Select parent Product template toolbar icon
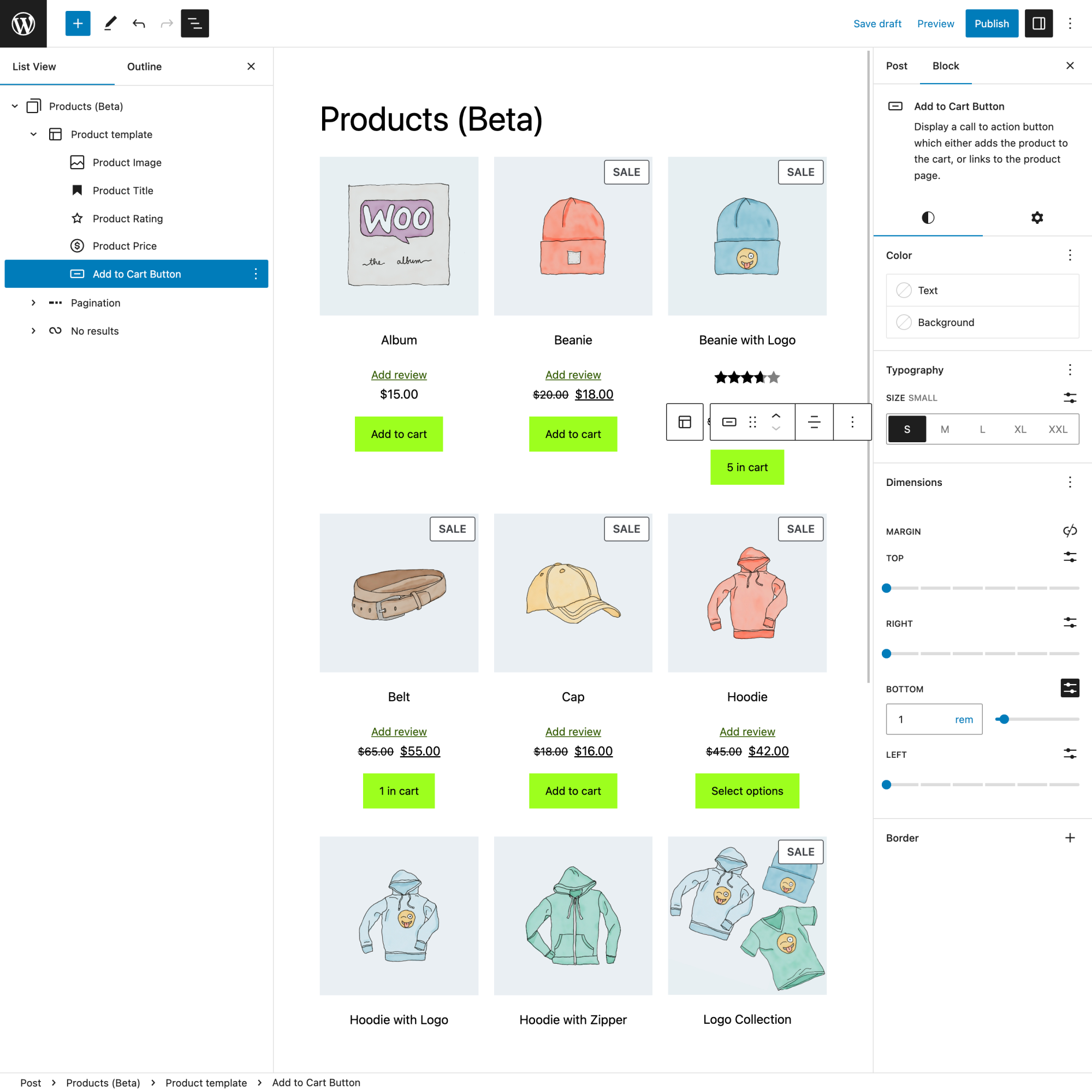The image size is (1092, 1092). tap(685, 422)
